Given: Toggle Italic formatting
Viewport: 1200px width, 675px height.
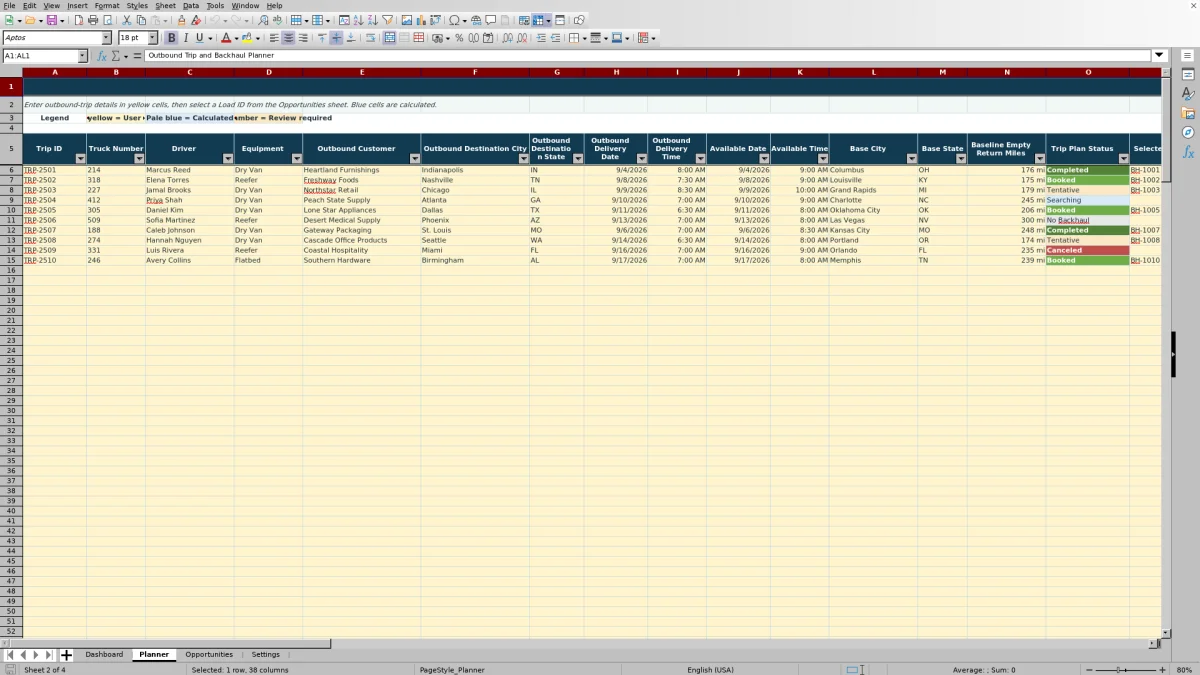Looking at the screenshot, I should [x=186, y=38].
